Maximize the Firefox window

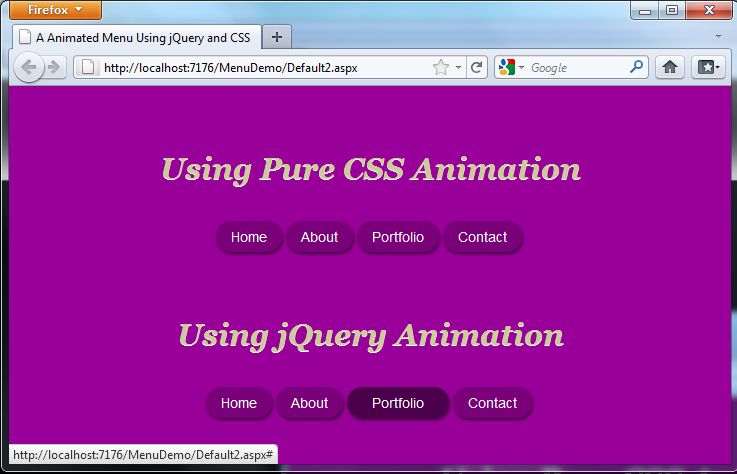(x=672, y=10)
